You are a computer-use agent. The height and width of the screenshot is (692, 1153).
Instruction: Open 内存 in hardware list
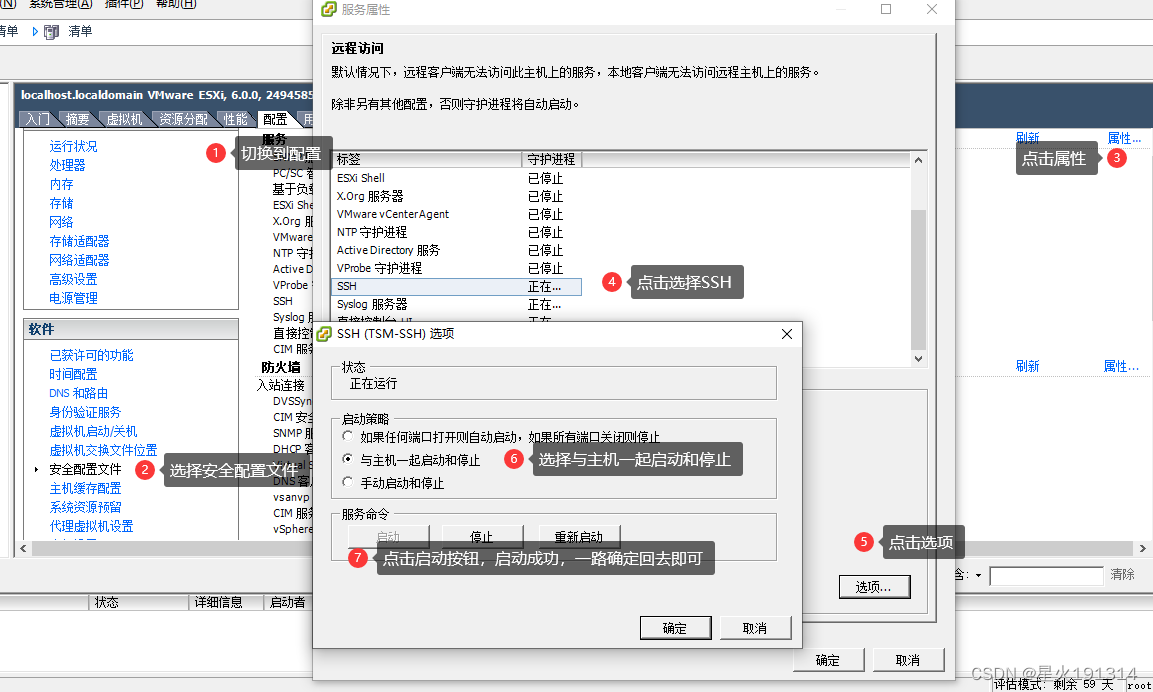(x=62, y=185)
